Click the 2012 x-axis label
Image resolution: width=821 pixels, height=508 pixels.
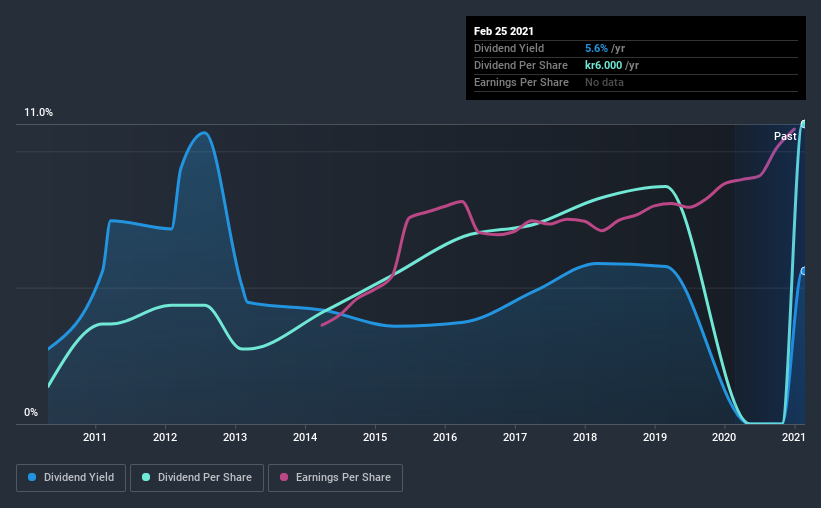[165, 437]
